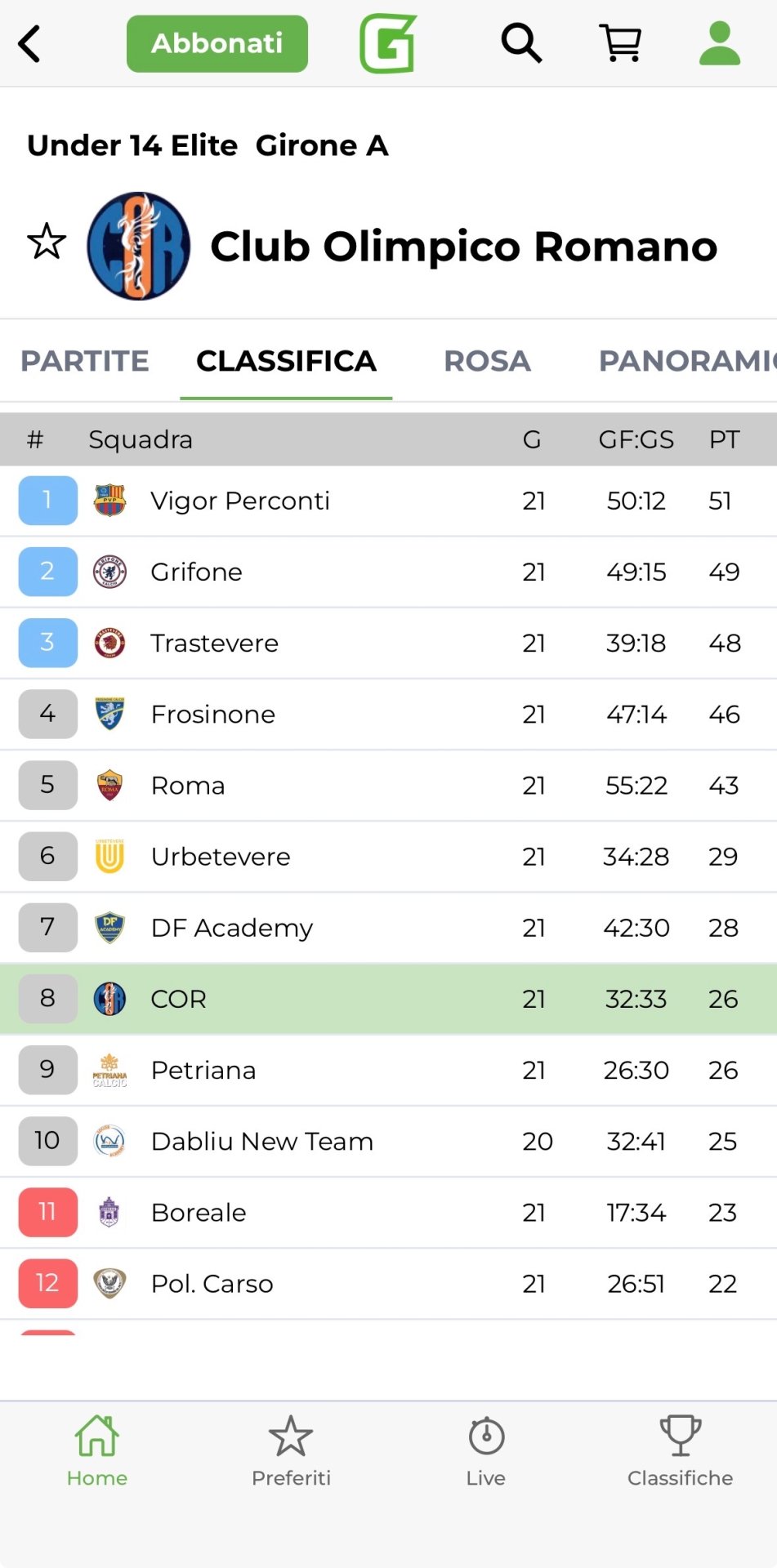
Task: Toggle favorite star for Club Olimpico Romano
Action: [x=47, y=242]
